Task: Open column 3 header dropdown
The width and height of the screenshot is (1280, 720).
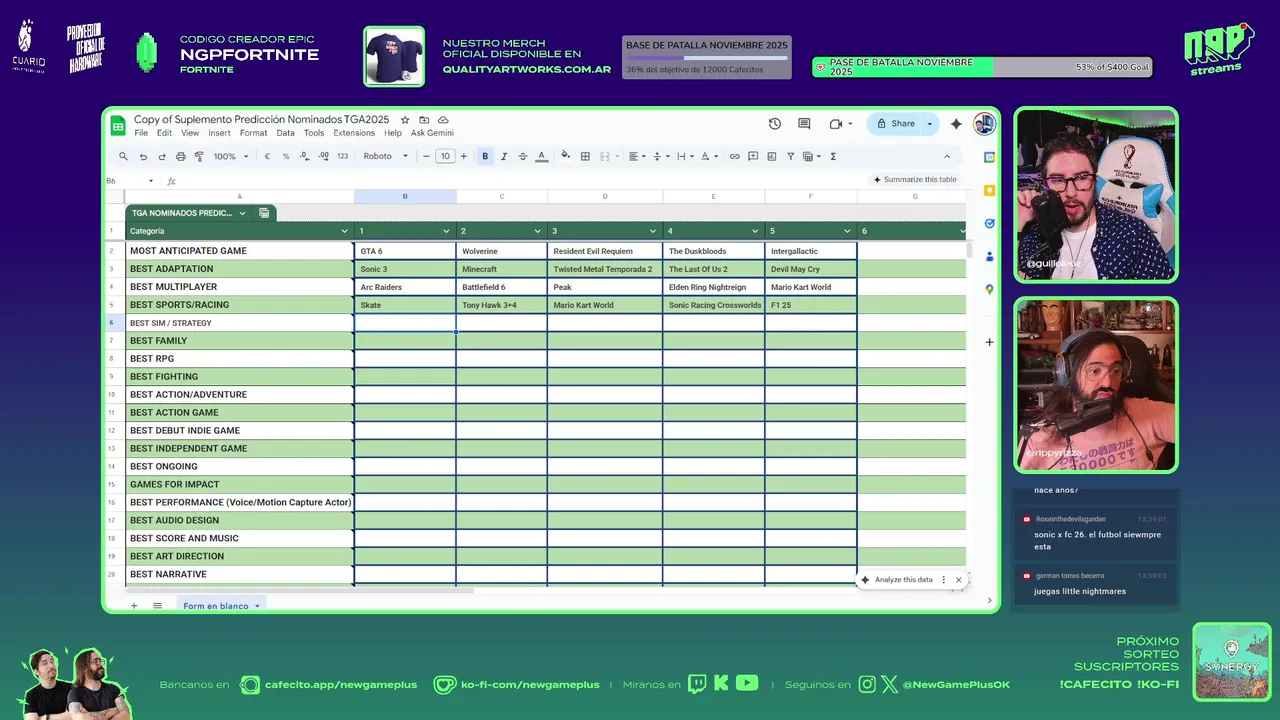Action: coord(652,231)
